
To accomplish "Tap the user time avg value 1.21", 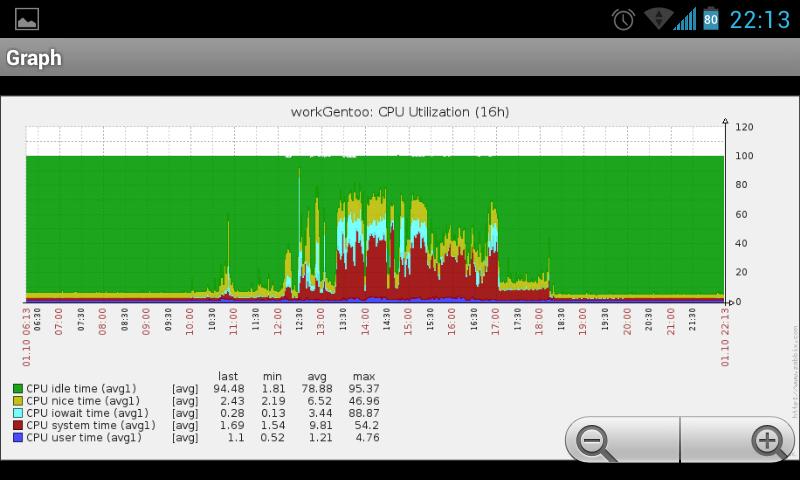I will tap(320, 438).
